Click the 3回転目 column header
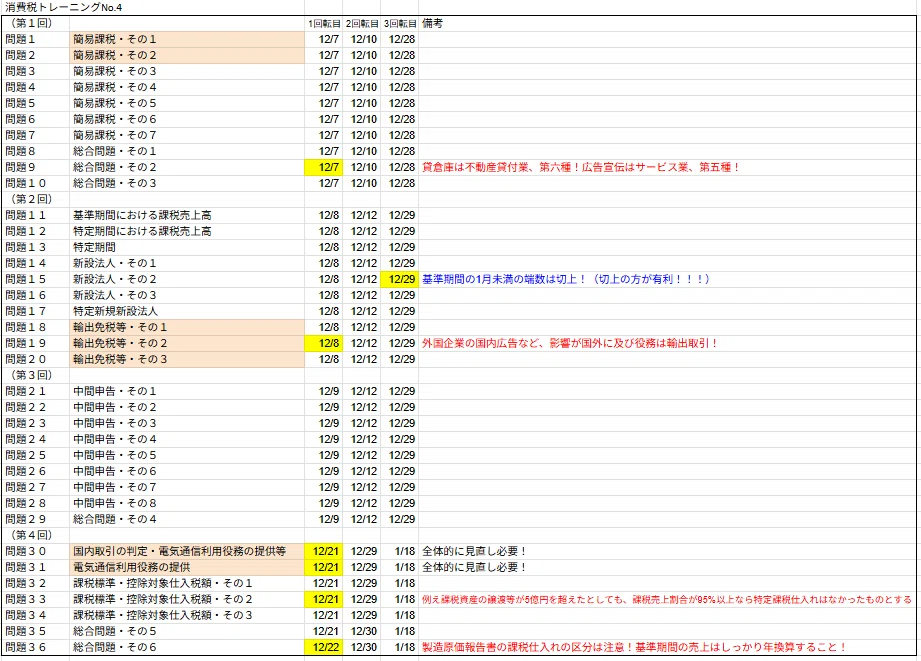Image resolution: width=921 pixels, height=661 pixels. (399, 24)
